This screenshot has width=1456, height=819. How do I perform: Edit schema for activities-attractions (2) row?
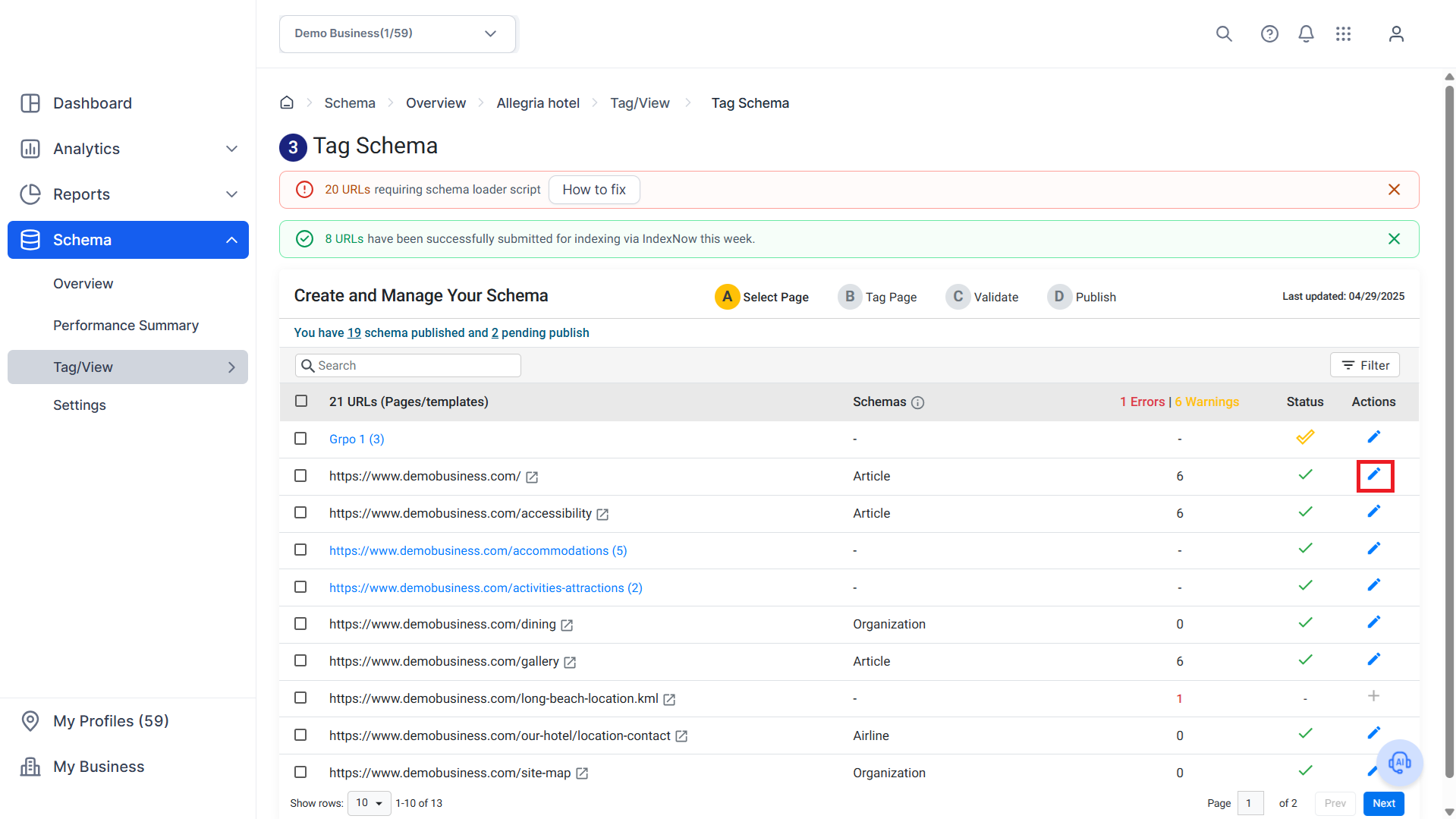[x=1373, y=585]
